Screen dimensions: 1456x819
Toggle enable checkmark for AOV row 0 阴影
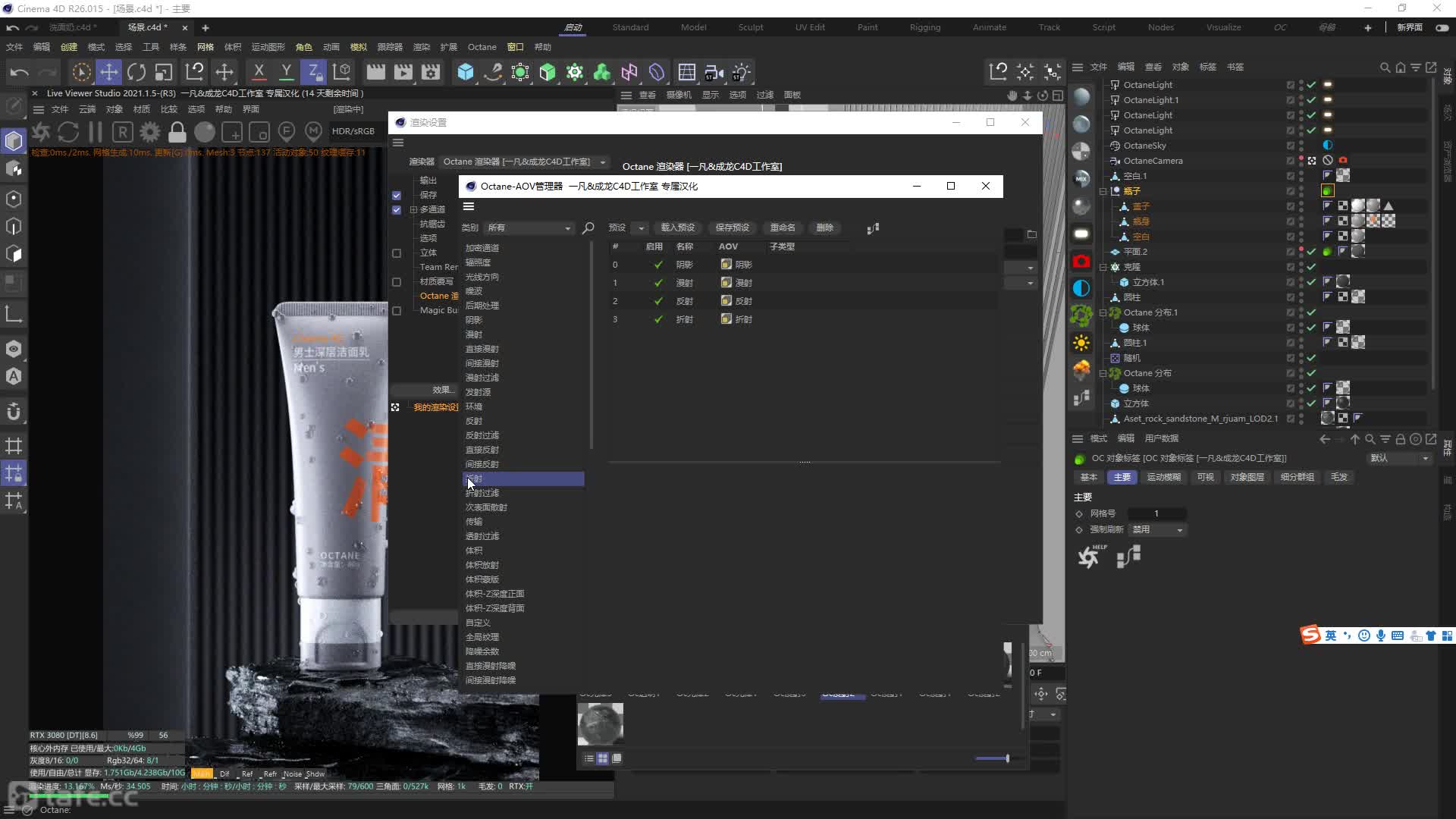657,265
